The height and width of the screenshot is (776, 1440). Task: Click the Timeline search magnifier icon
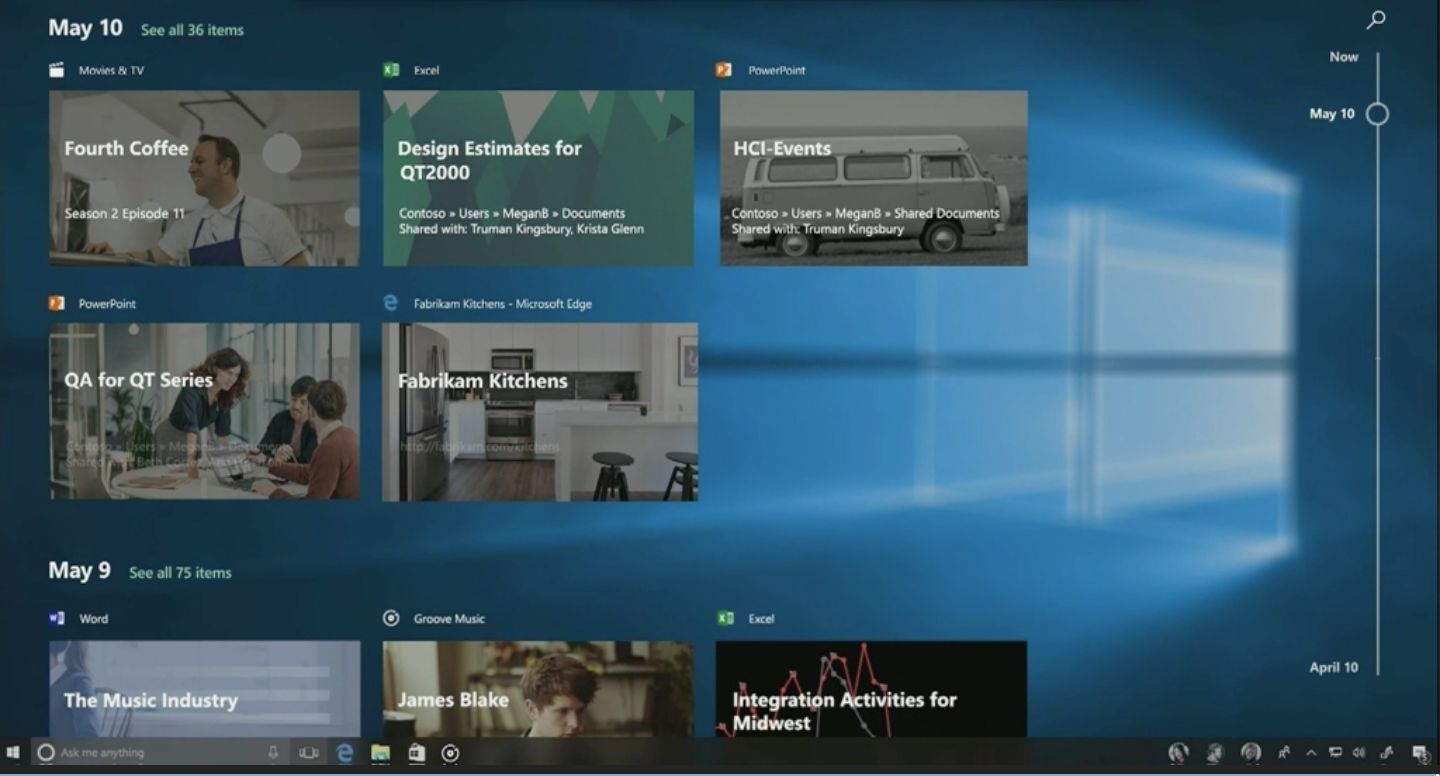click(1376, 19)
